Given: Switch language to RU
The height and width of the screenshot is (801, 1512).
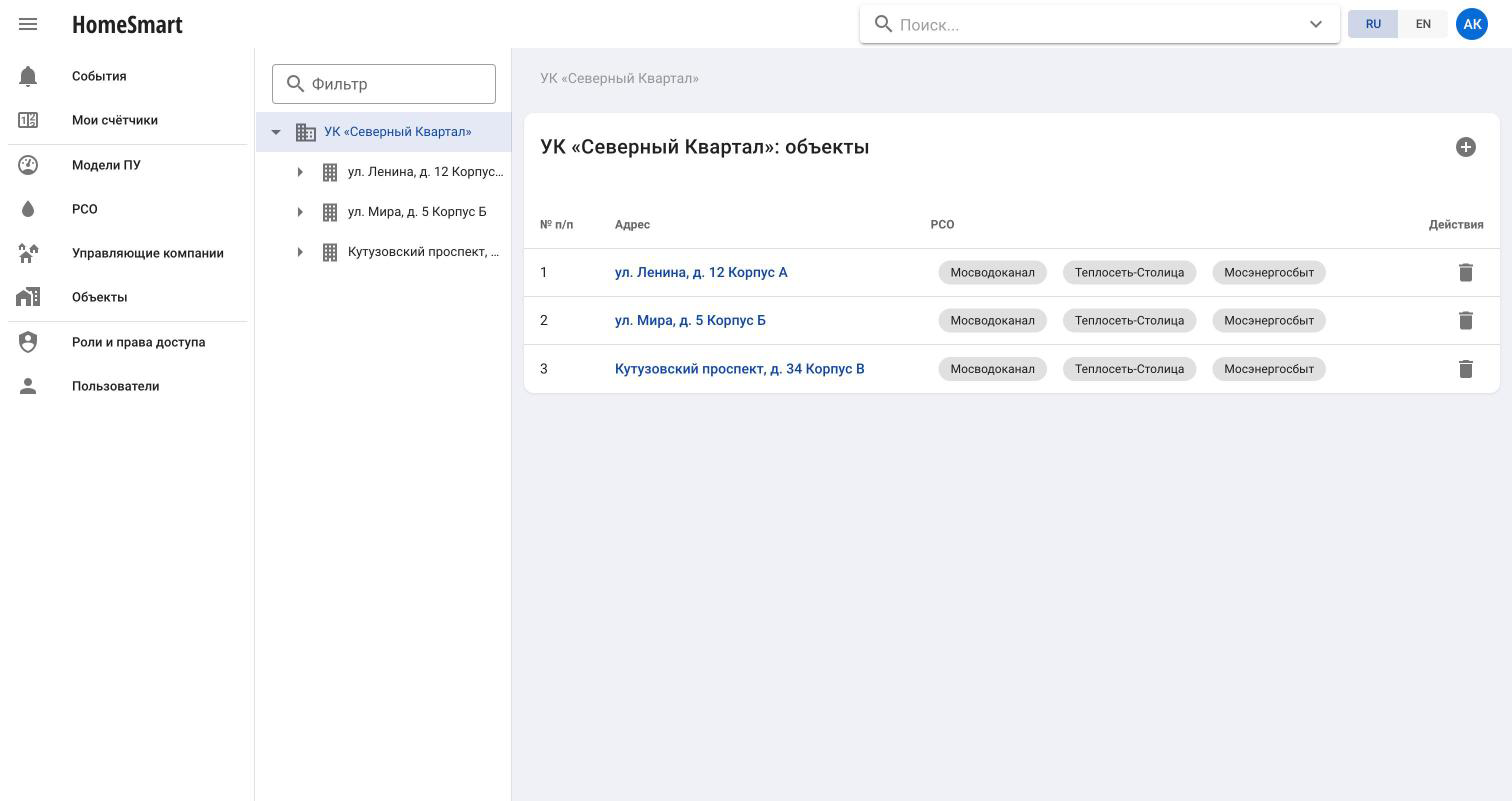Looking at the screenshot, I should point(1373,24).
